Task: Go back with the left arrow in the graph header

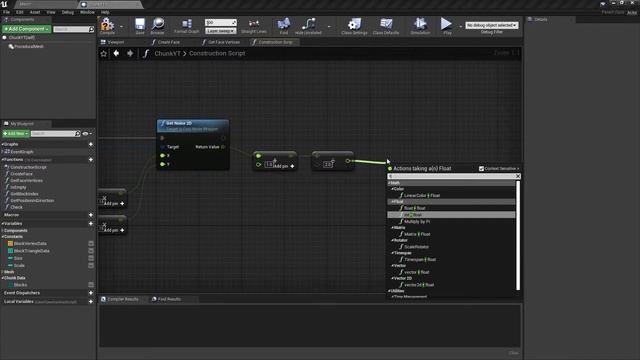Action: [x=116, y=53]
